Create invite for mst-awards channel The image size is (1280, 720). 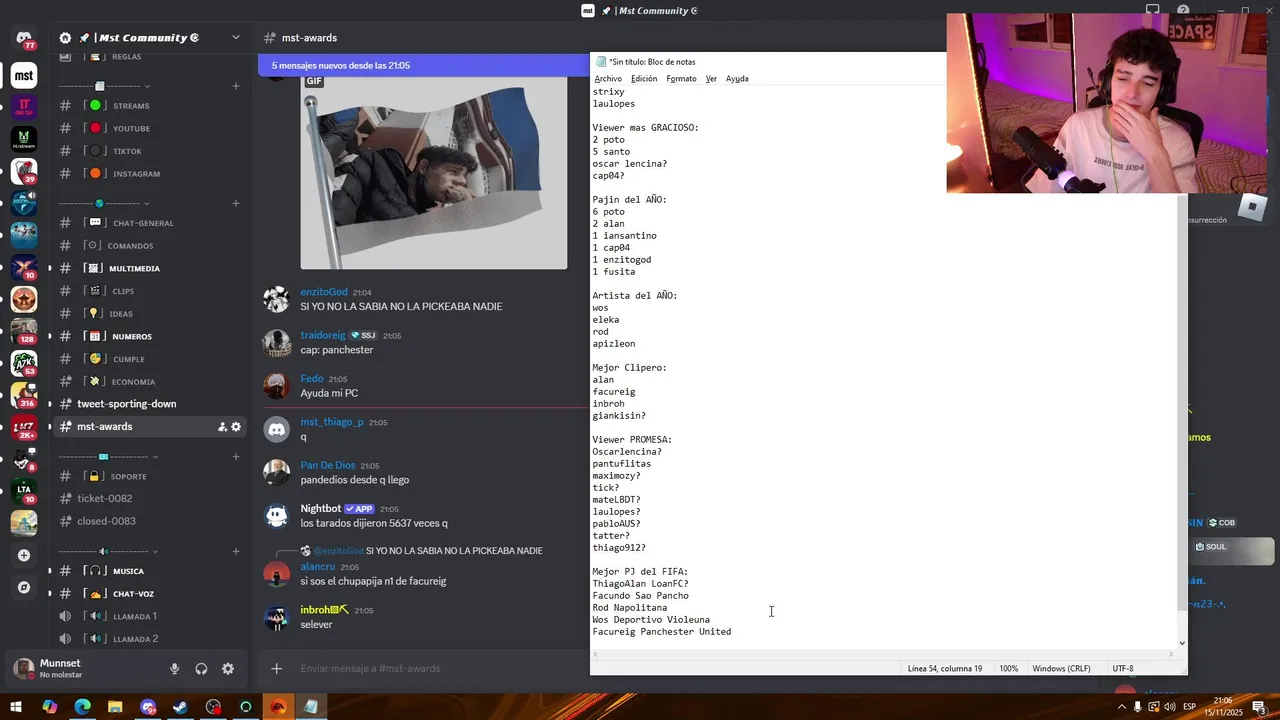pos(222,427)
